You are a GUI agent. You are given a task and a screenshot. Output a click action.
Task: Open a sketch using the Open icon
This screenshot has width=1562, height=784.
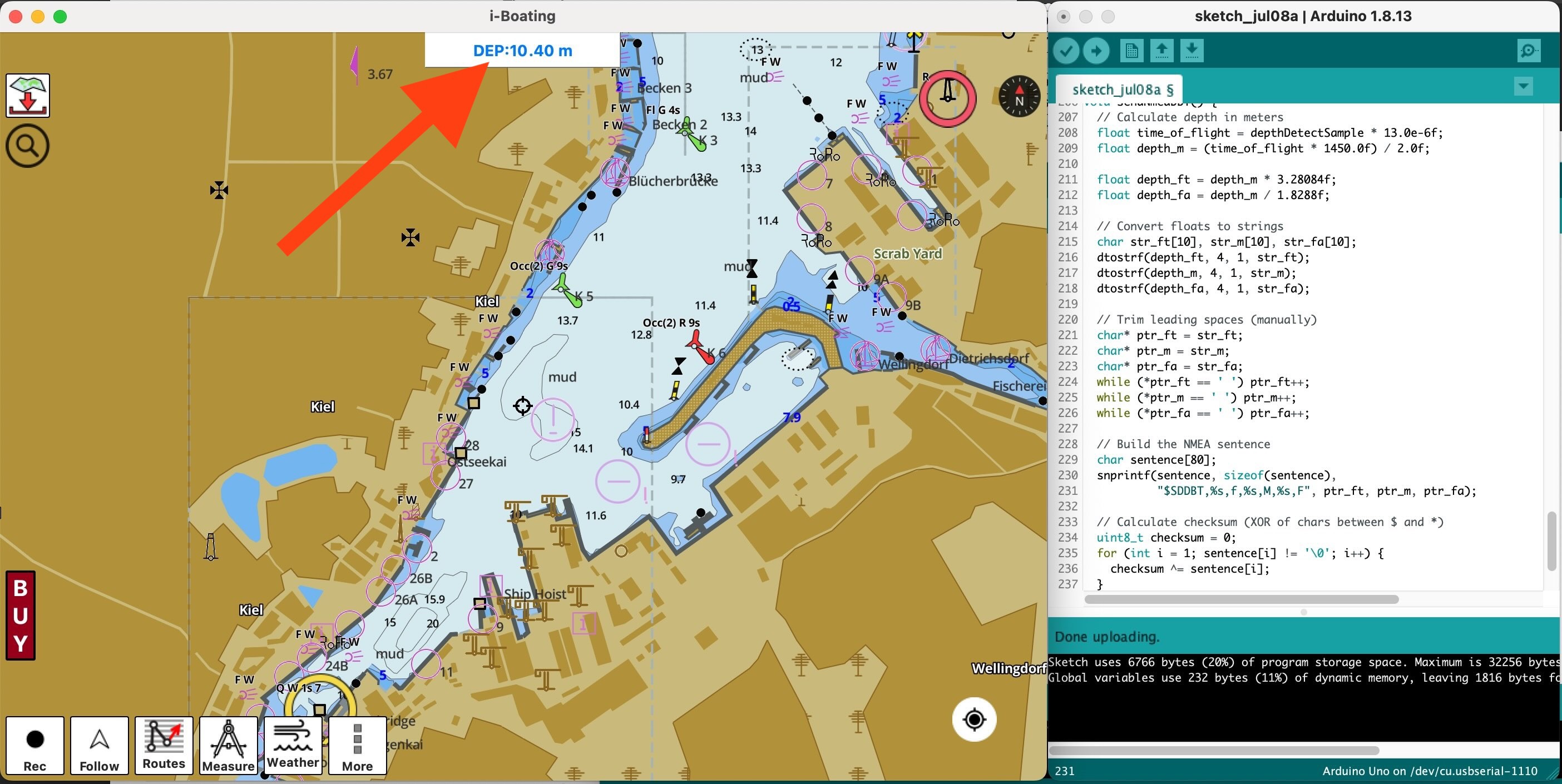point(1161,50)
